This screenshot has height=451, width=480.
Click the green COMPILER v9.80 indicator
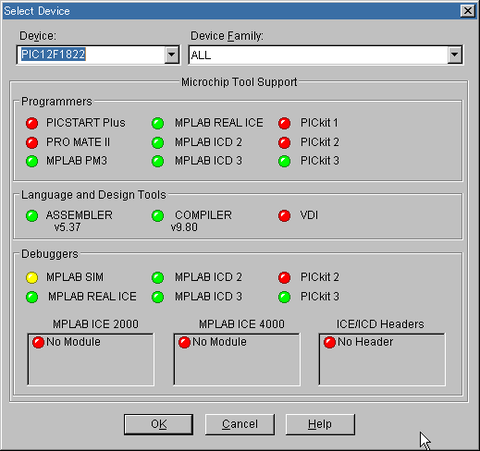point(158,216)
